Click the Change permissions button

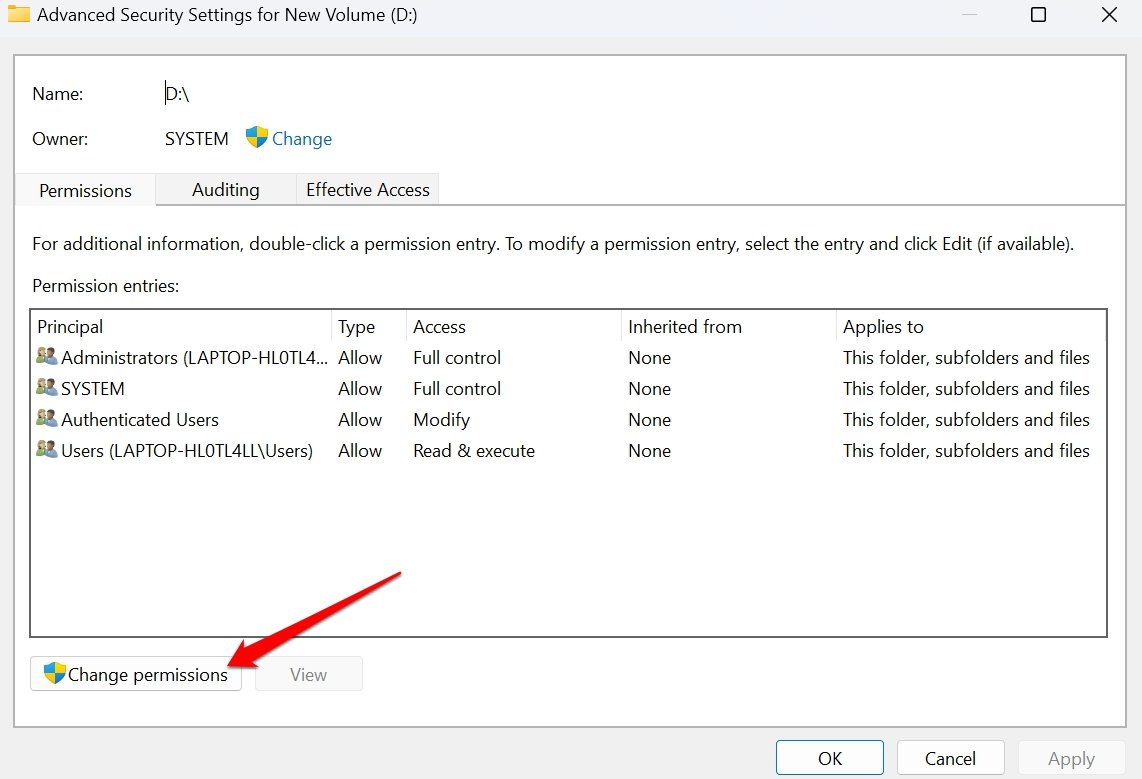click(x=136, y=675)
